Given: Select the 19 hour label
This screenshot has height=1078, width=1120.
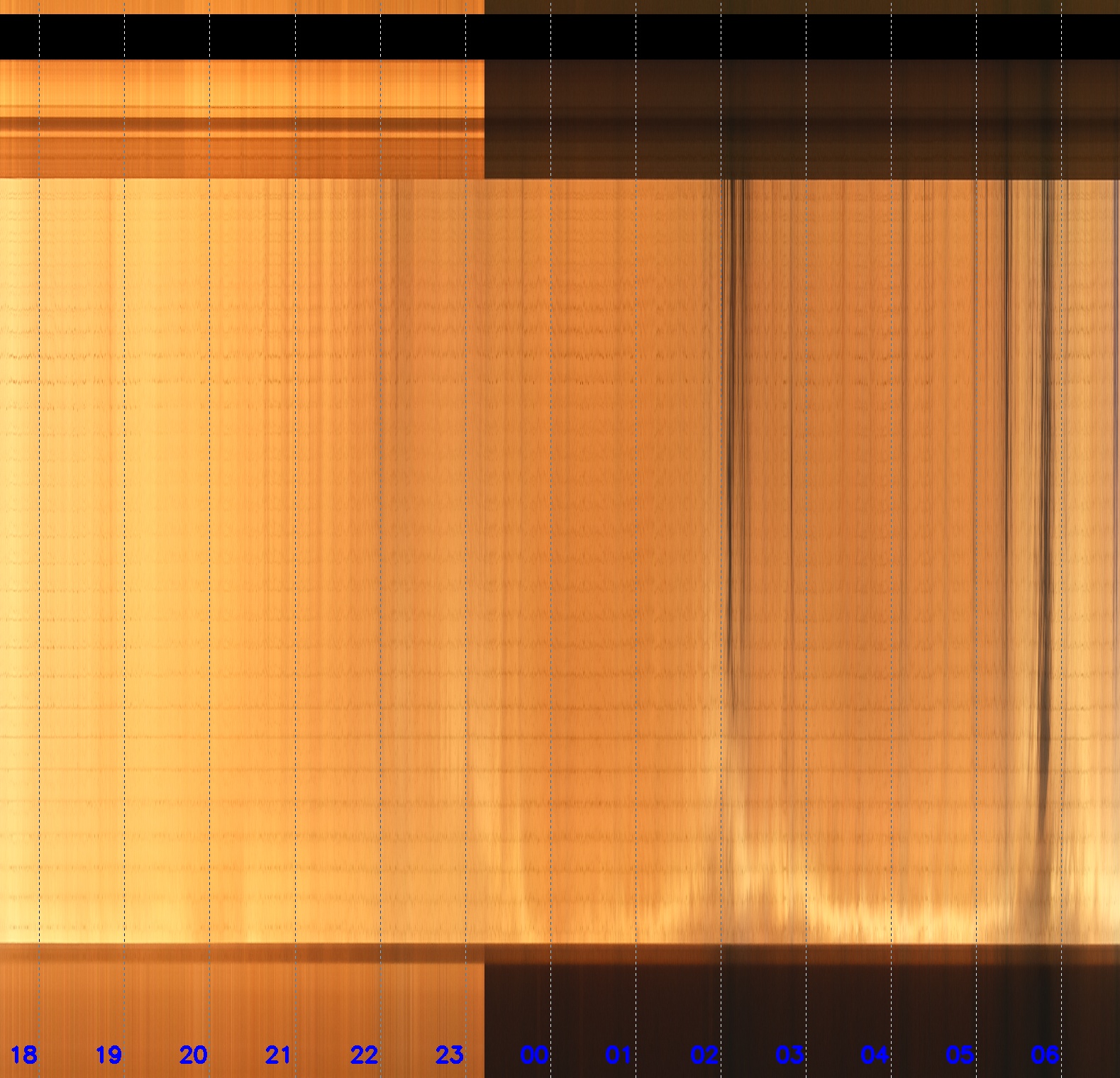Looking at the screenshot, I should click(x=109, y=1055).
